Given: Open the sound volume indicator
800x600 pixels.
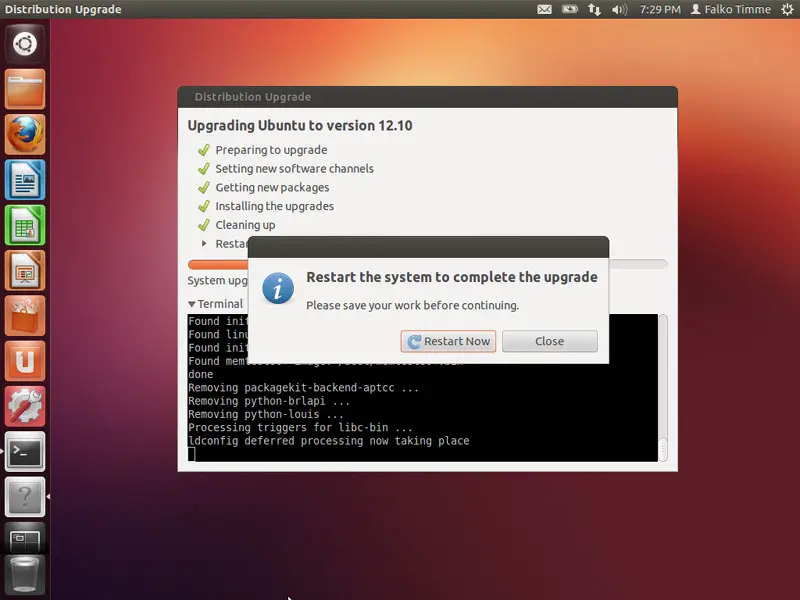Looking at the screenshot, I should (x=619, y=9).
